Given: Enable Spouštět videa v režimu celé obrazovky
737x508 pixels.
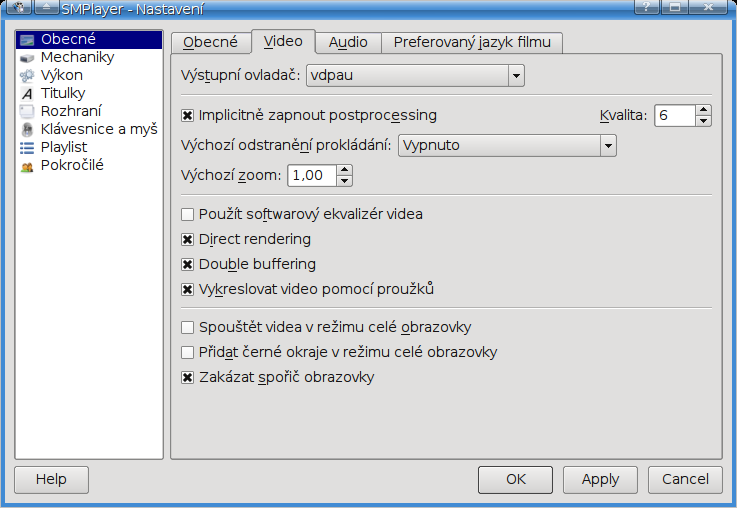Looking at the screenshot, I should pyautogui.click(x=187, y=328).
